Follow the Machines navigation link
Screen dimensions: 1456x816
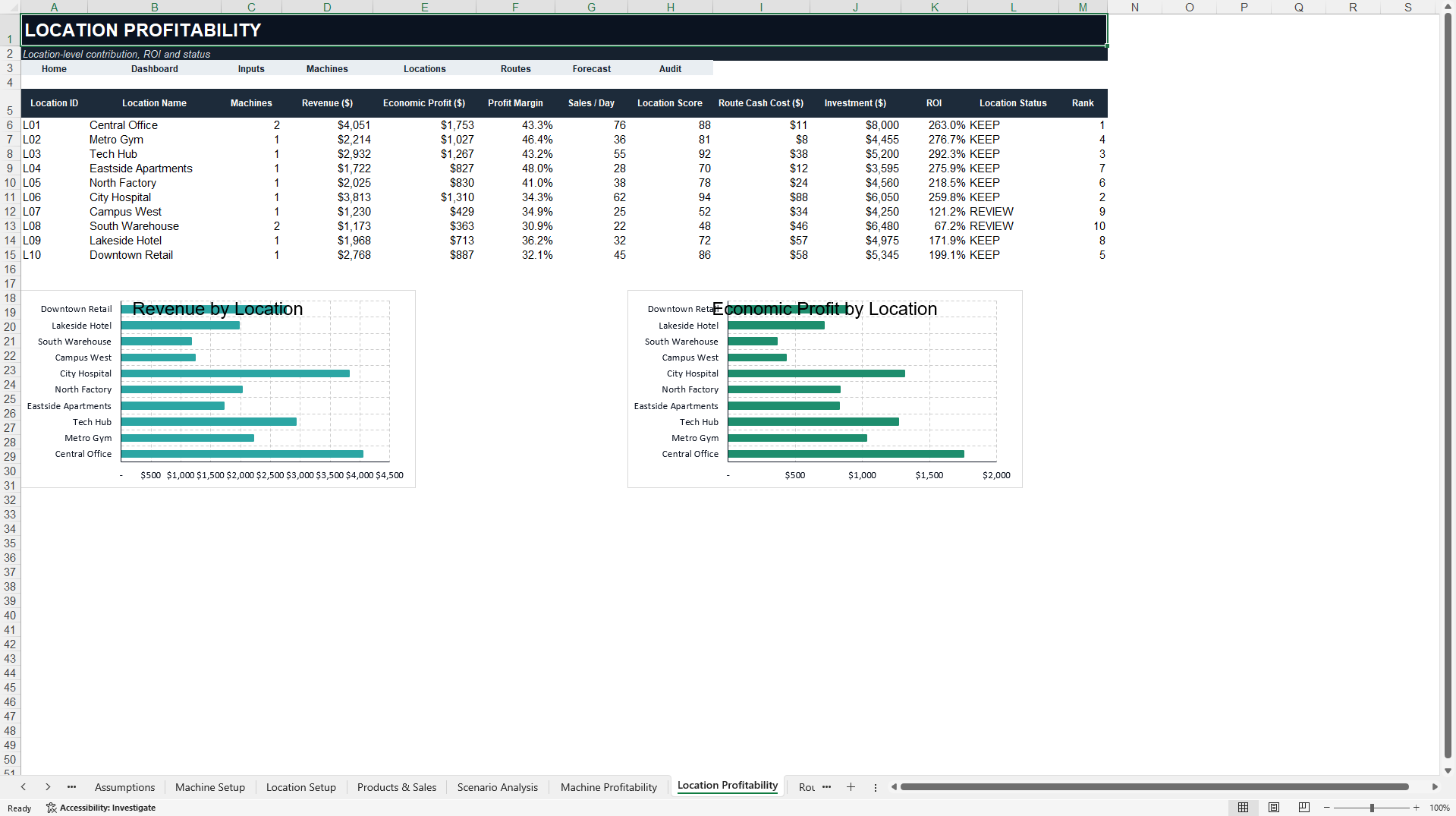(x=327, y=68)
